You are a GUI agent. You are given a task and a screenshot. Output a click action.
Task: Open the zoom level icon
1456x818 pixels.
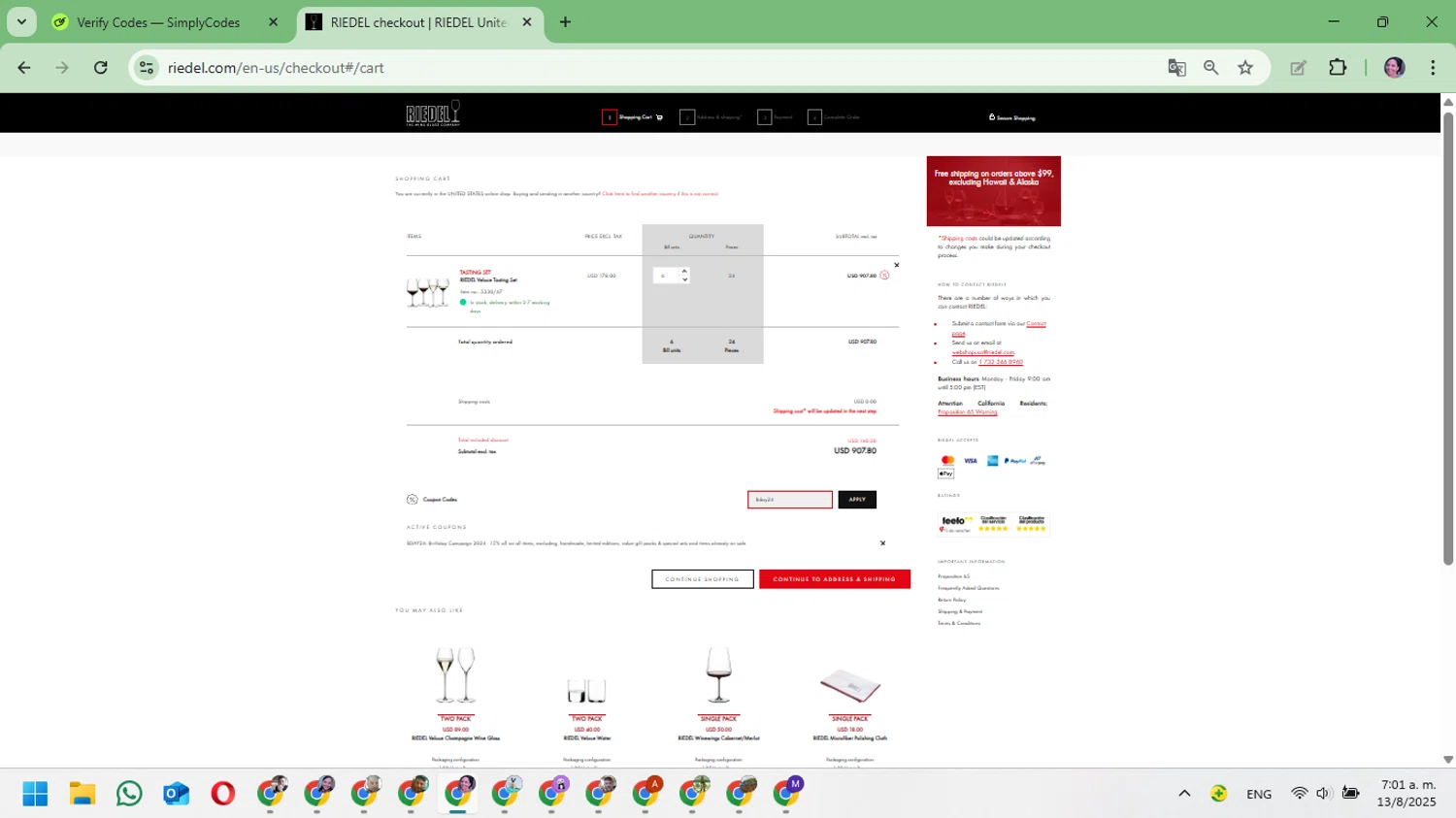pyautogui.click(x=1210, y=67)
